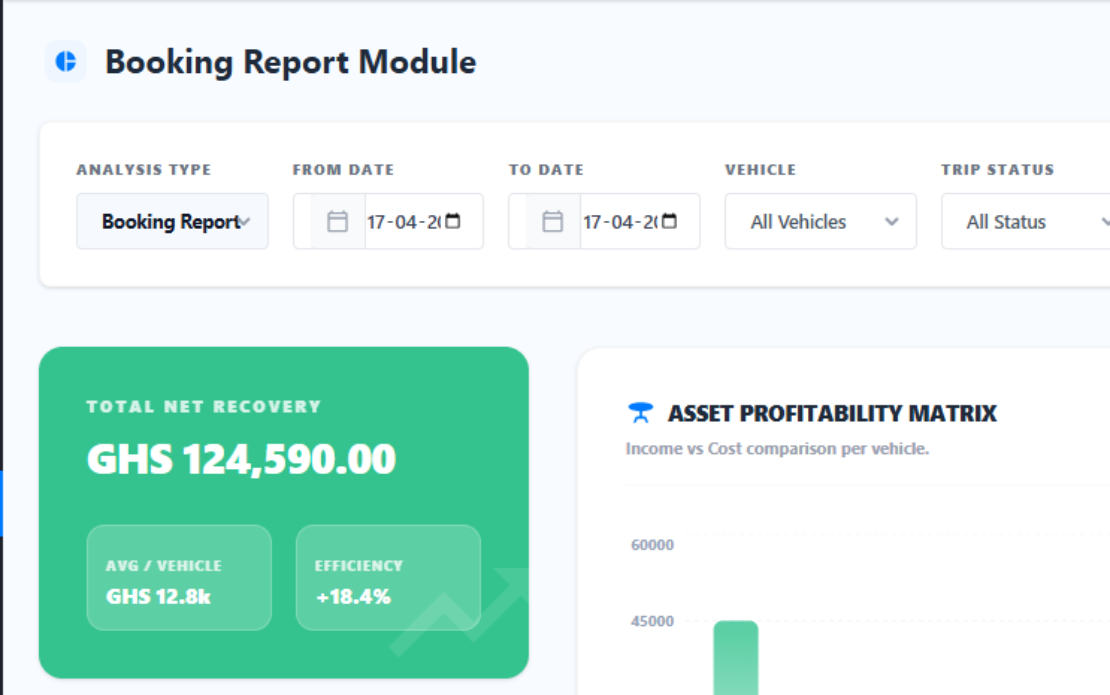Screen dimensions: 1110x695
Task: Open the To Date native date picker
Action: [x=669, y=221]
